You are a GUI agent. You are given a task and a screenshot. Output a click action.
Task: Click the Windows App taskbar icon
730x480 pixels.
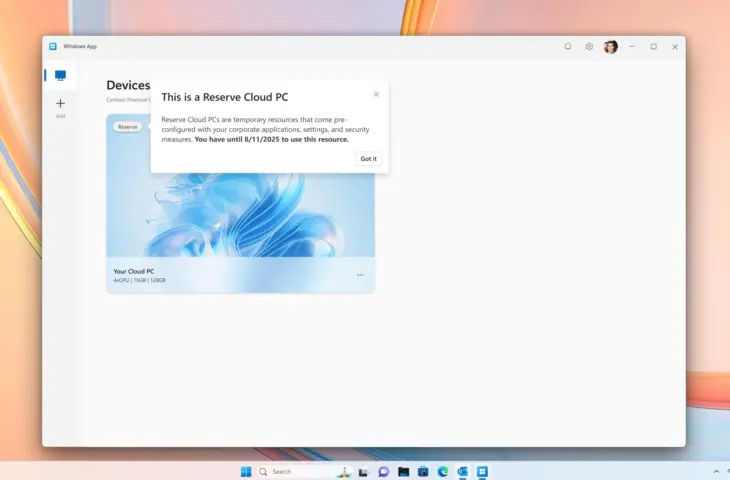click(482, 472)
